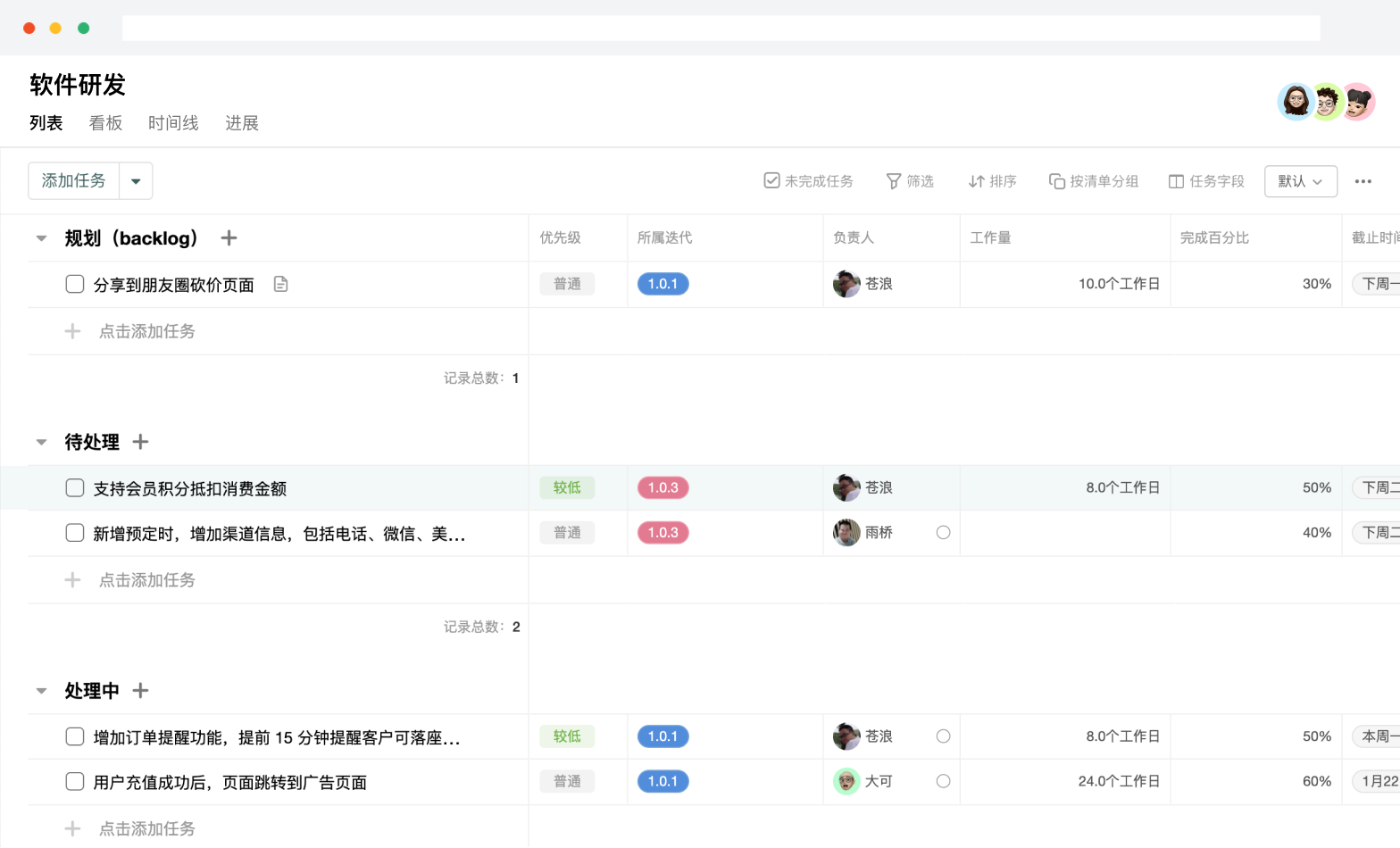Open the three-dots more options menu
This screenshot has height=848, width=1400.
coord(1362,181)
